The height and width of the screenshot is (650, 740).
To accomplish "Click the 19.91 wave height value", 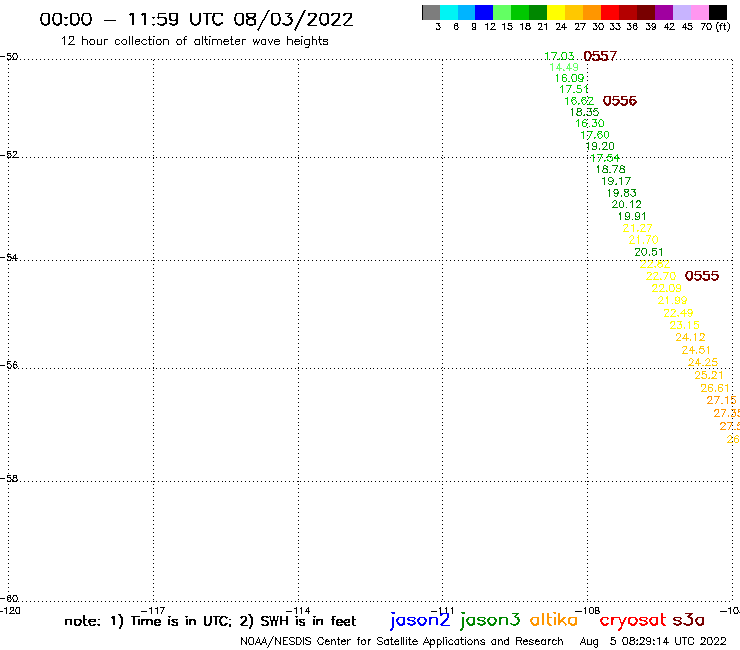I will (632, 216).
